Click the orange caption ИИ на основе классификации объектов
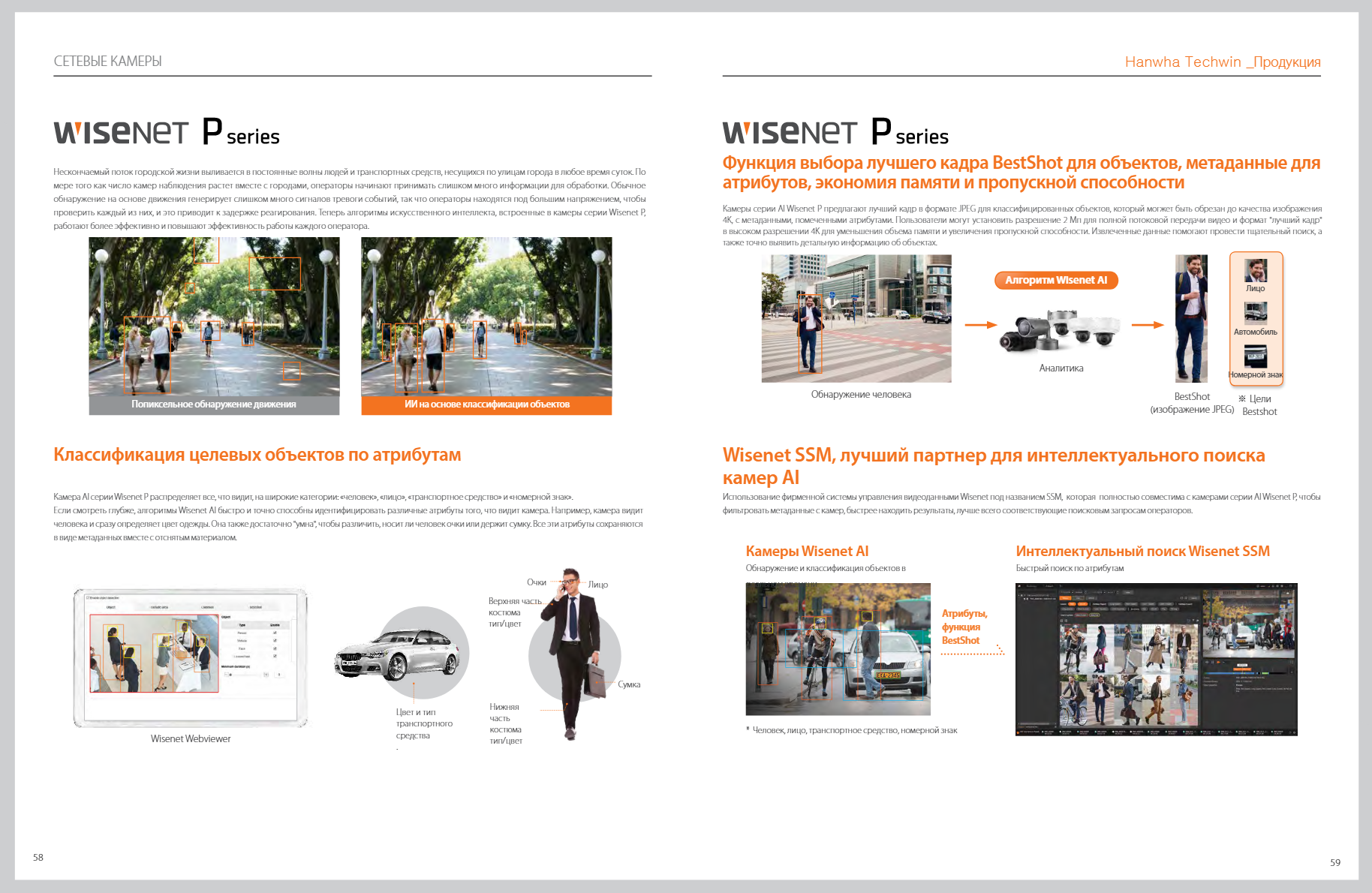The height and width of the screenshot is (893, 1372). pos(486,404)
